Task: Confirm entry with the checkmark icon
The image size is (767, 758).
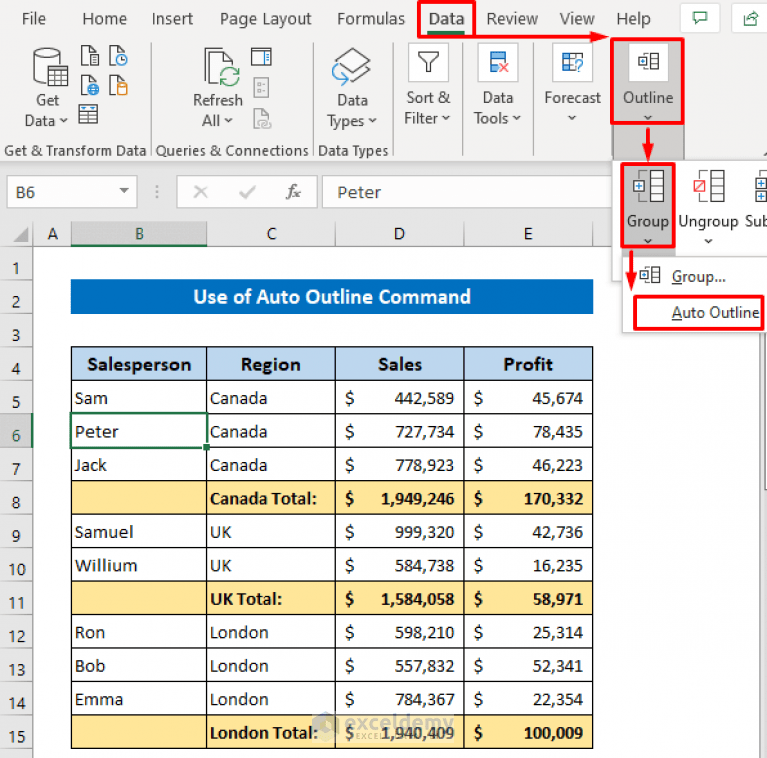Action: click(x=248, y=192)
